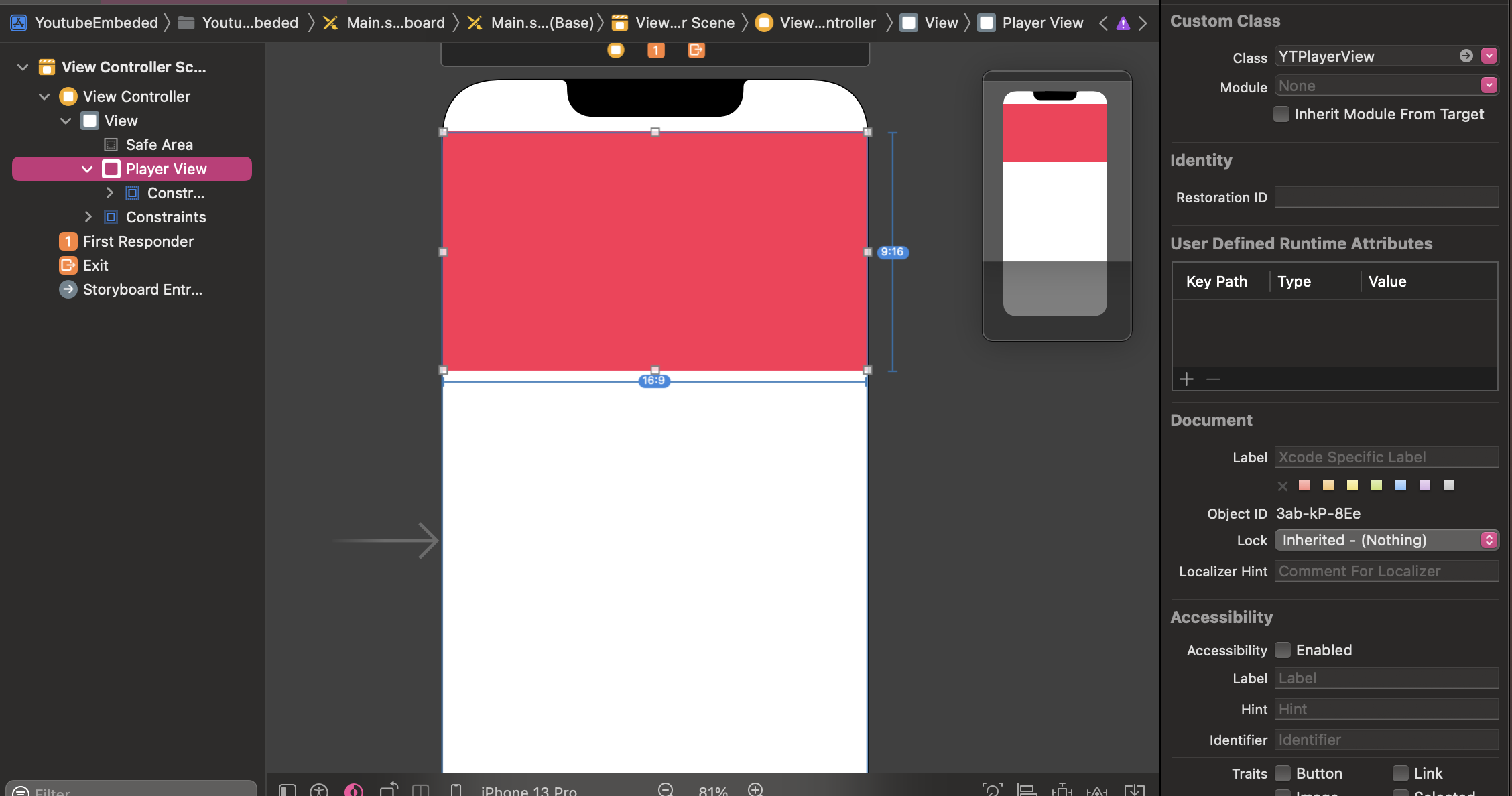The image size is (1512, 796).
Task: Click the accessibility icon in canvas bar
Action: coord(319,791)
